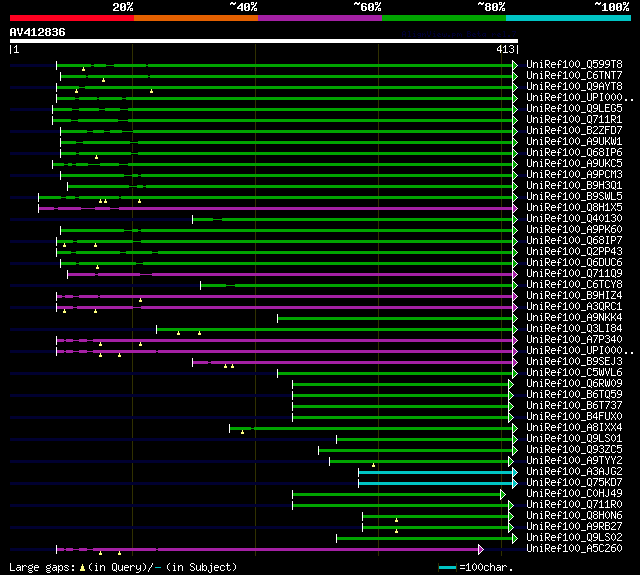Select the UniRef100_Q2PP43 label
The image size is (640, 575).
coord(574,252)
